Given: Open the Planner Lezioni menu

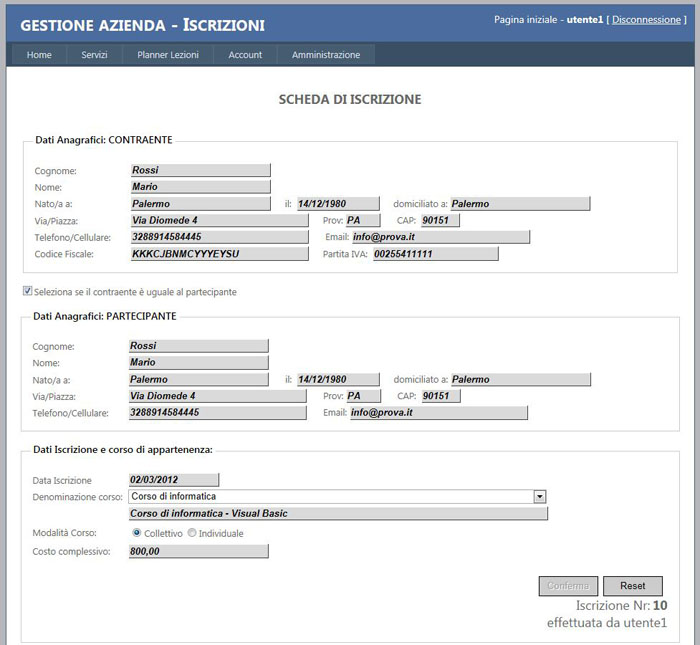Looking at the screenshot, I should tap(168, 54).
